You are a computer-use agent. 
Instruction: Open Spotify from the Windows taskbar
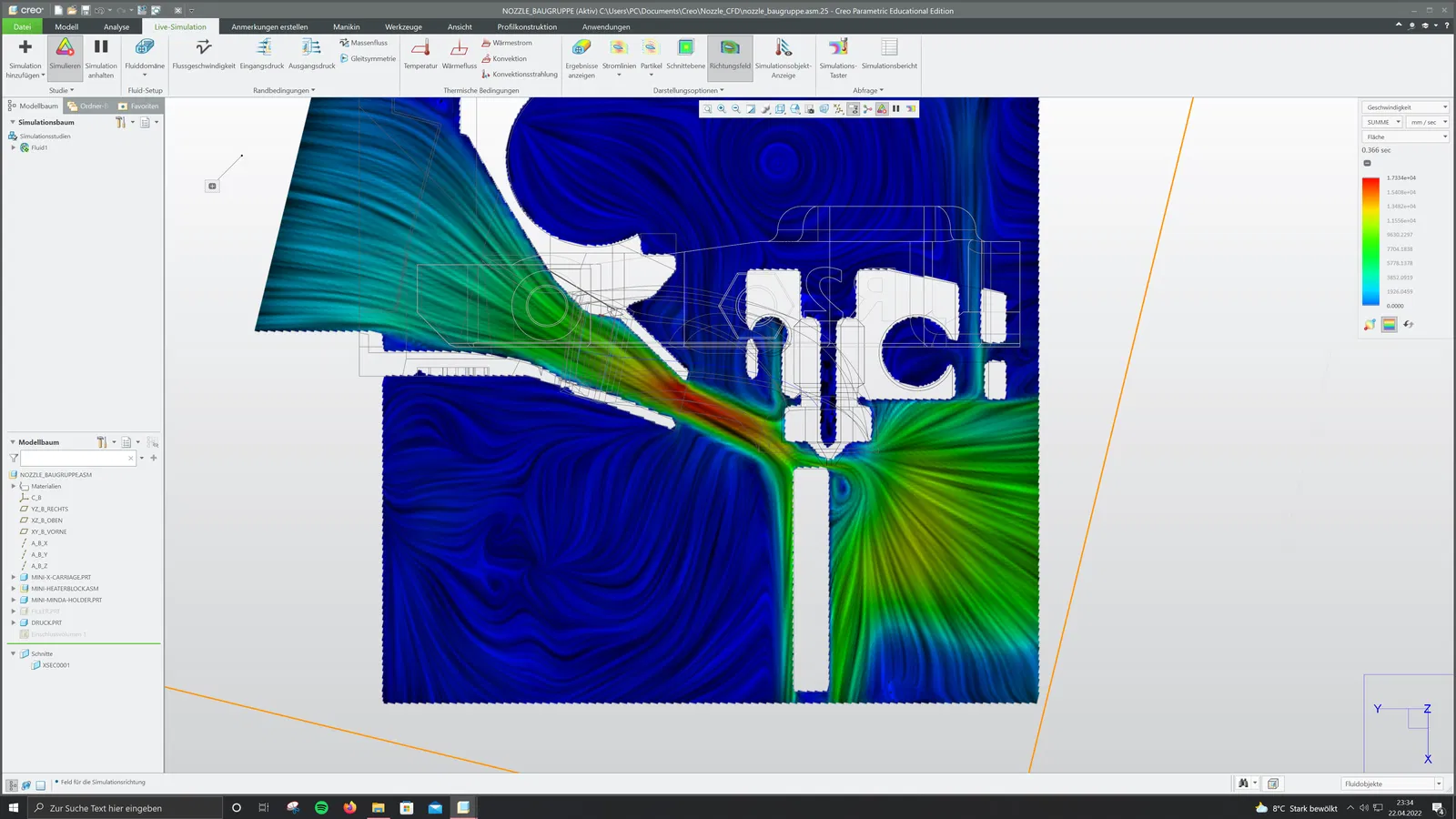pyautogui.click(x=321, y=807)
